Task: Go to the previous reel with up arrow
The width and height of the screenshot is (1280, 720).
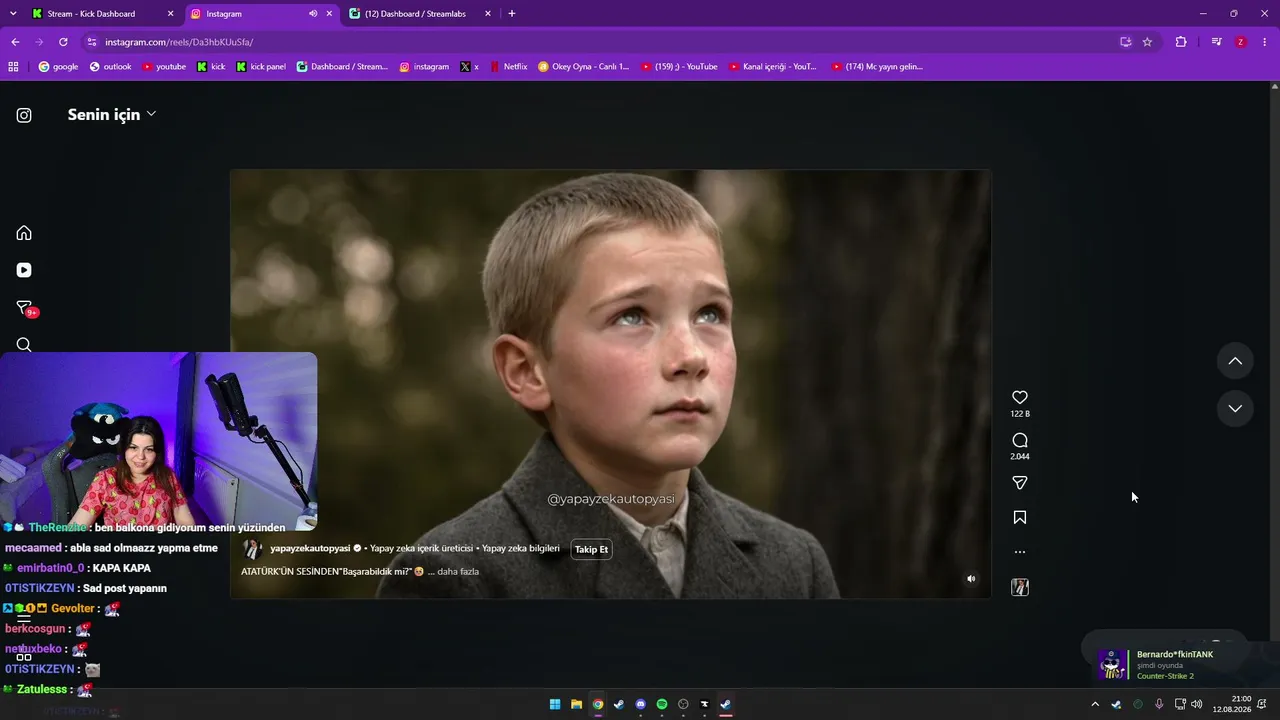Action: 1235,361
